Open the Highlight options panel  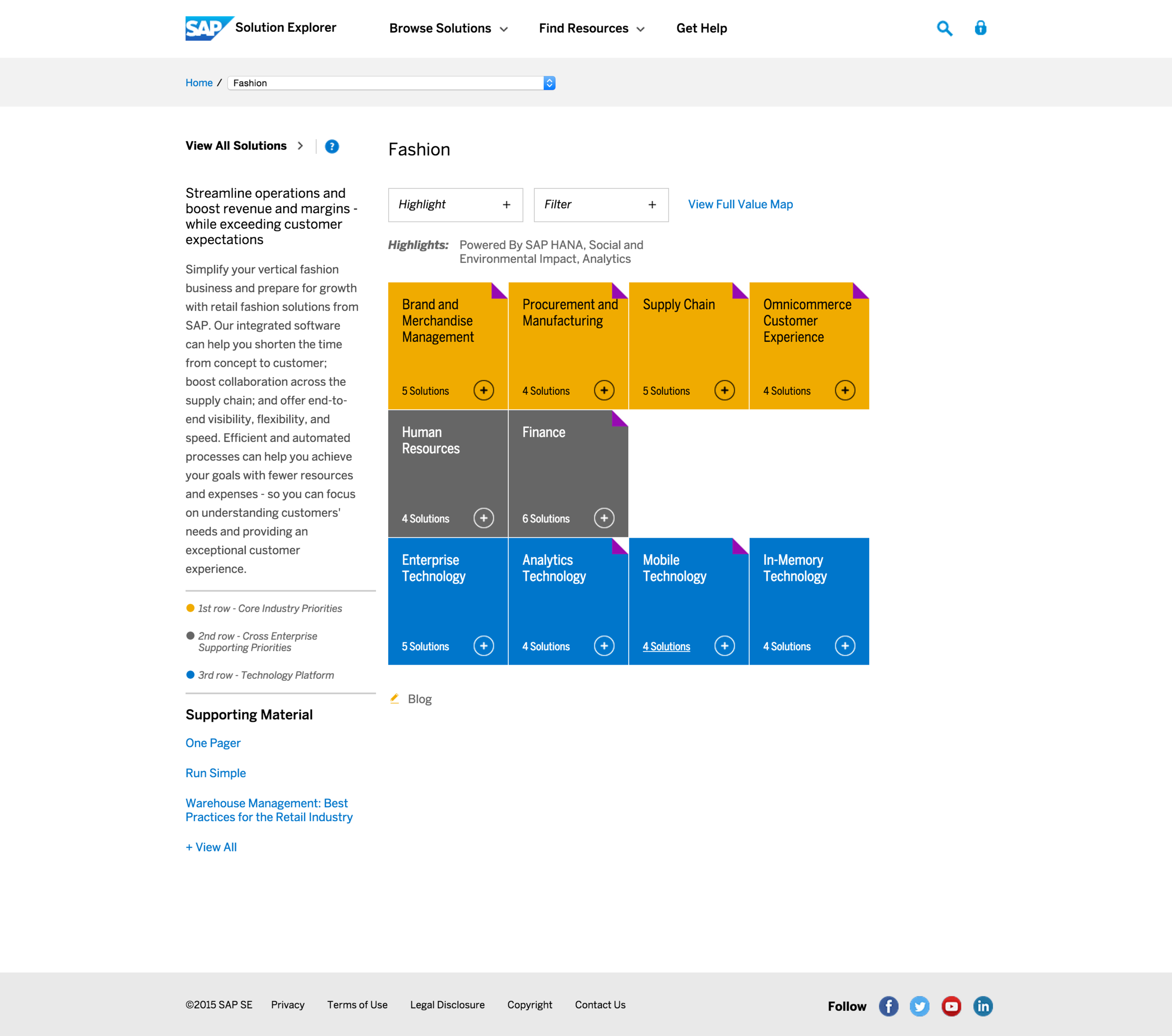[x=455, y=205]
